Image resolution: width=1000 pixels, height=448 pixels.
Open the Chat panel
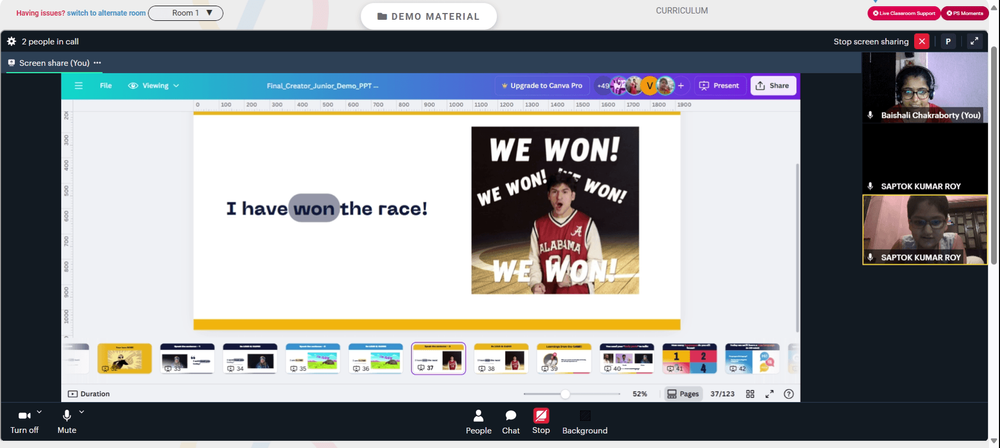tap(511, 422)
